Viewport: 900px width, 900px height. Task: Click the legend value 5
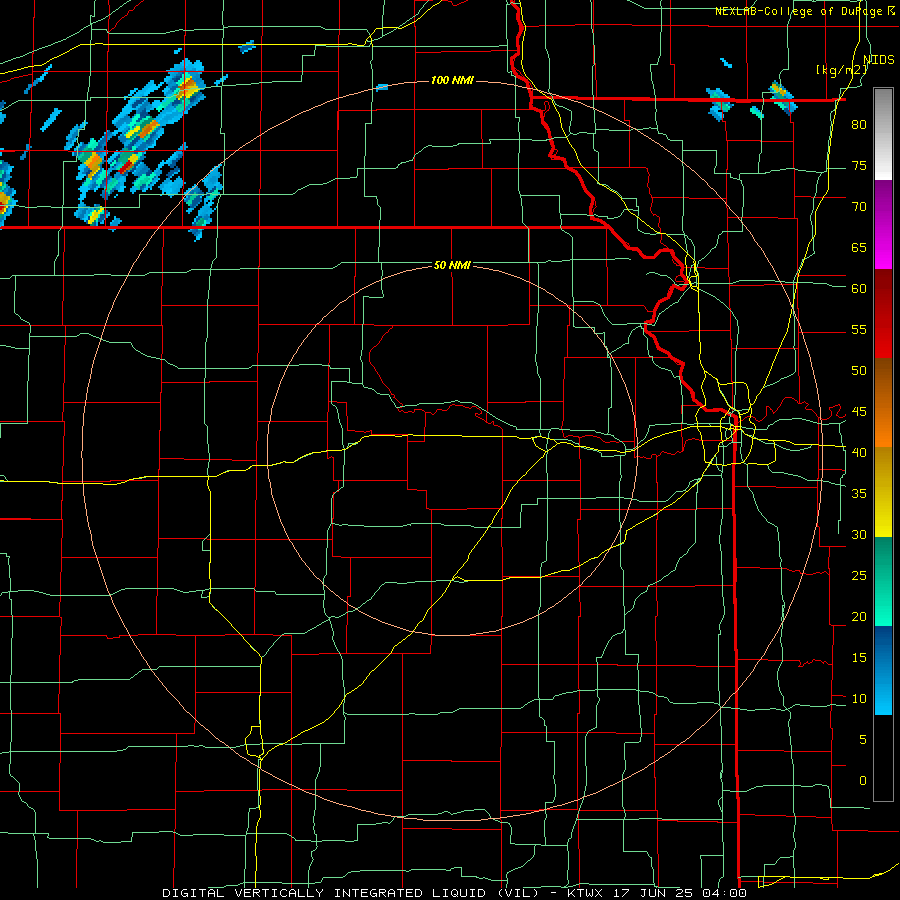[863, 740]
